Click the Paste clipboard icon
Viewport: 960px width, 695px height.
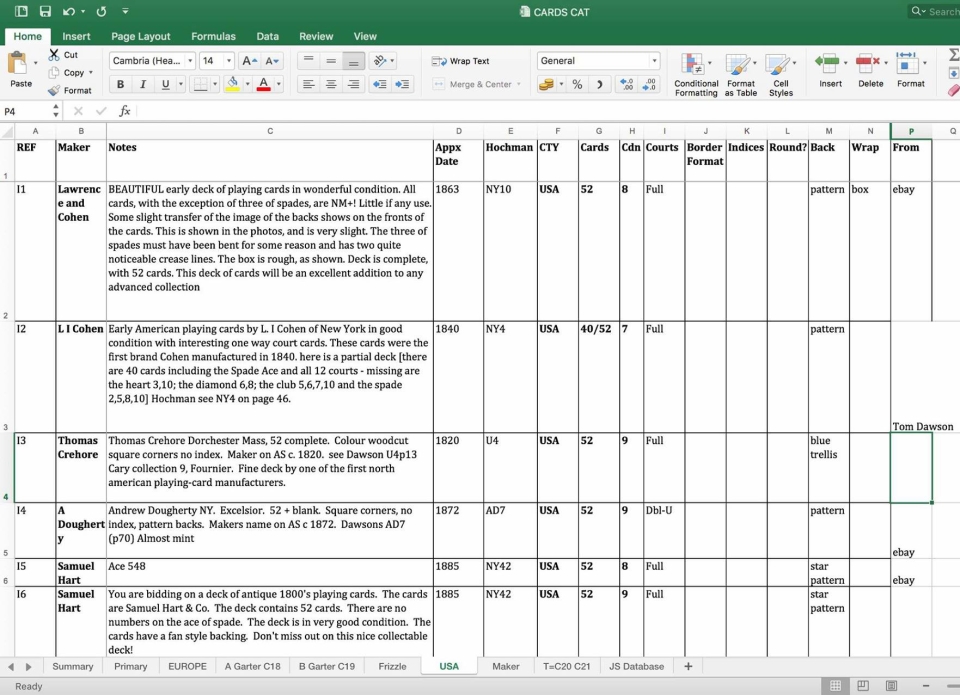[18, 63]
